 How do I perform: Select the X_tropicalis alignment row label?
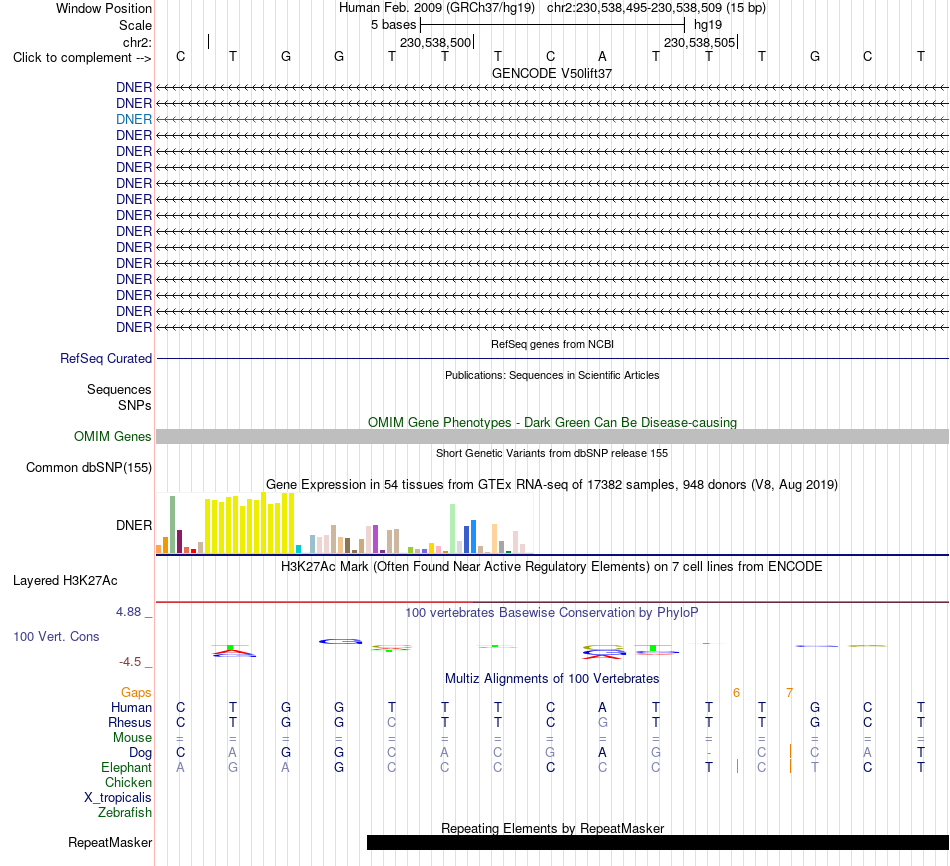pos(118,798)
